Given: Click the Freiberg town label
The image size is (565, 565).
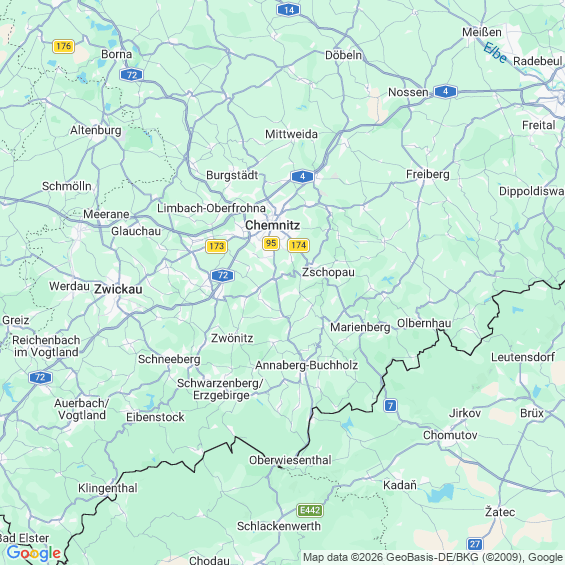Looking at the screenshot, I should click(x=428, y=174).
